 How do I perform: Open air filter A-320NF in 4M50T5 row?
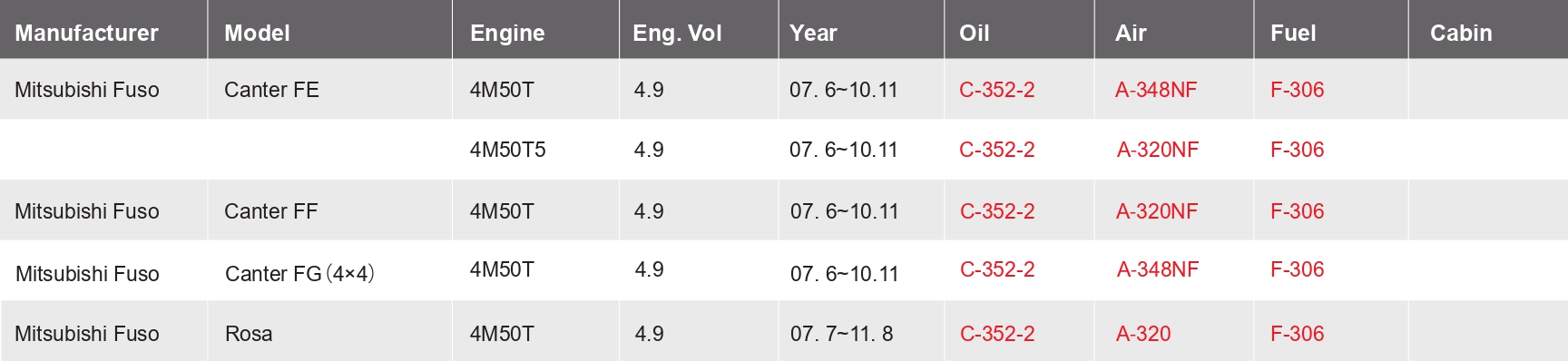pos(1158,150)
